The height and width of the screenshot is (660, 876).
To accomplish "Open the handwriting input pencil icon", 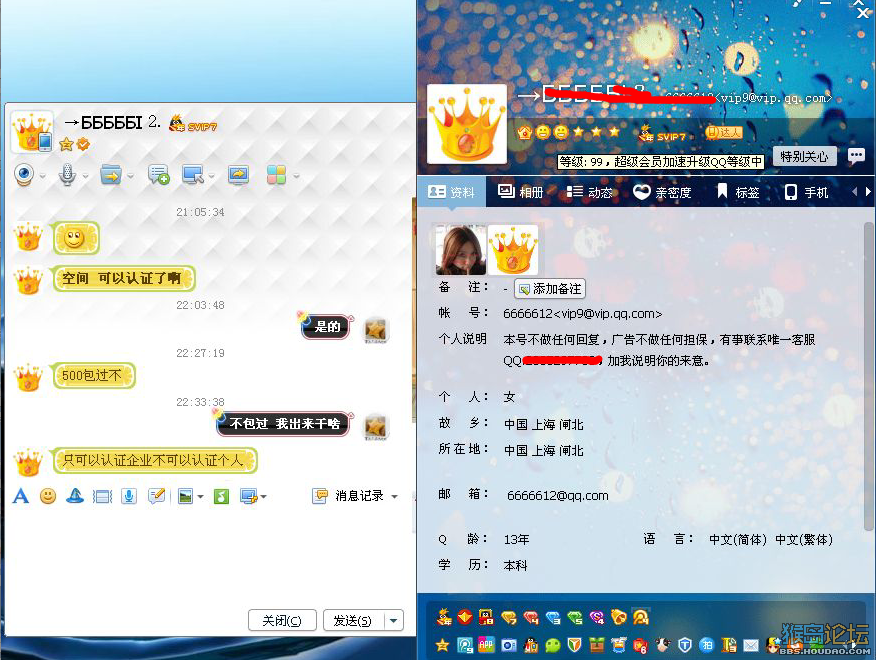I will (x=156, y=496).
